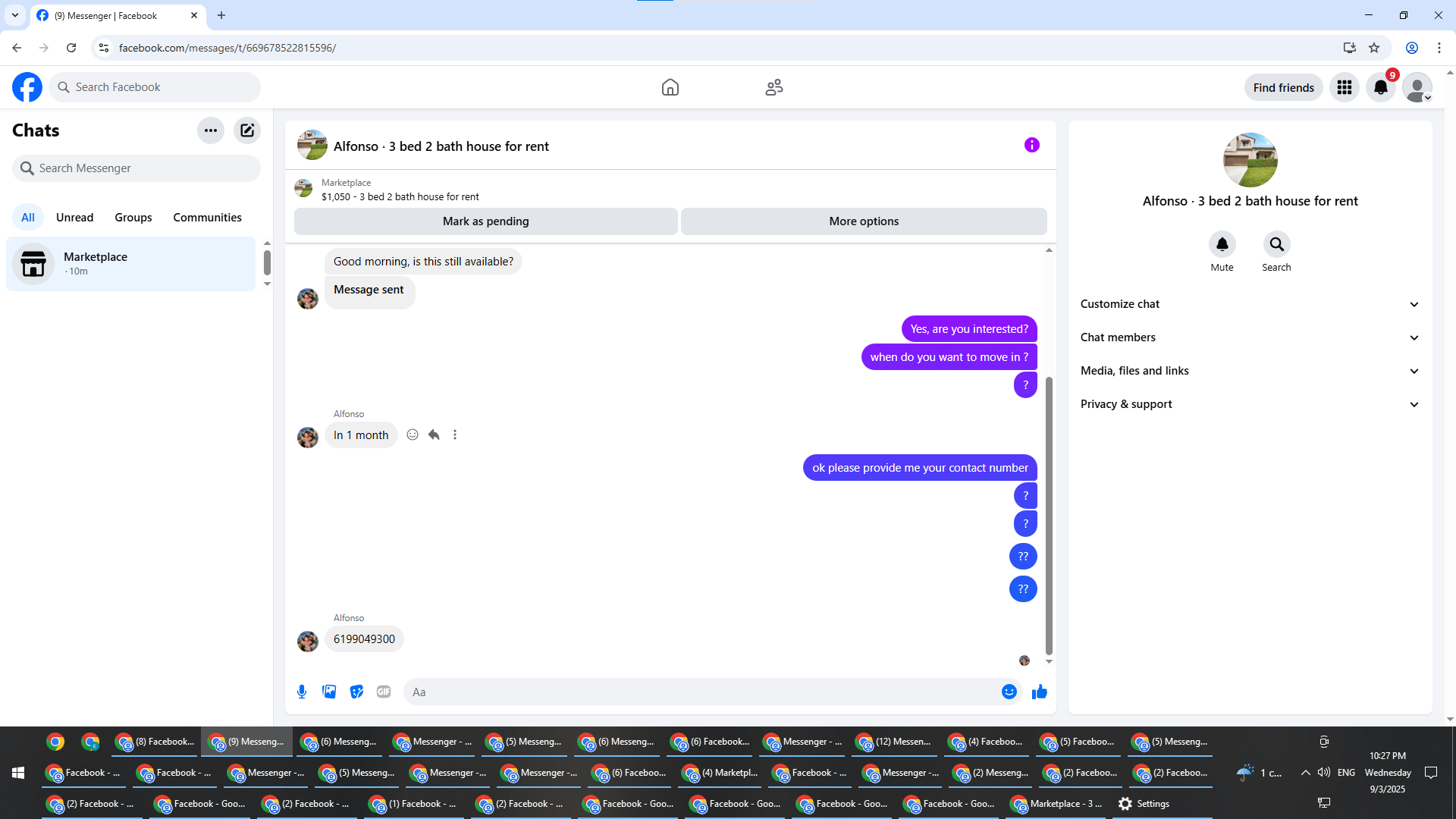The width and height of the screenshot is (1456, 819).
Task: Mute the conversation with bell icon
Action: coord(1222,244)
